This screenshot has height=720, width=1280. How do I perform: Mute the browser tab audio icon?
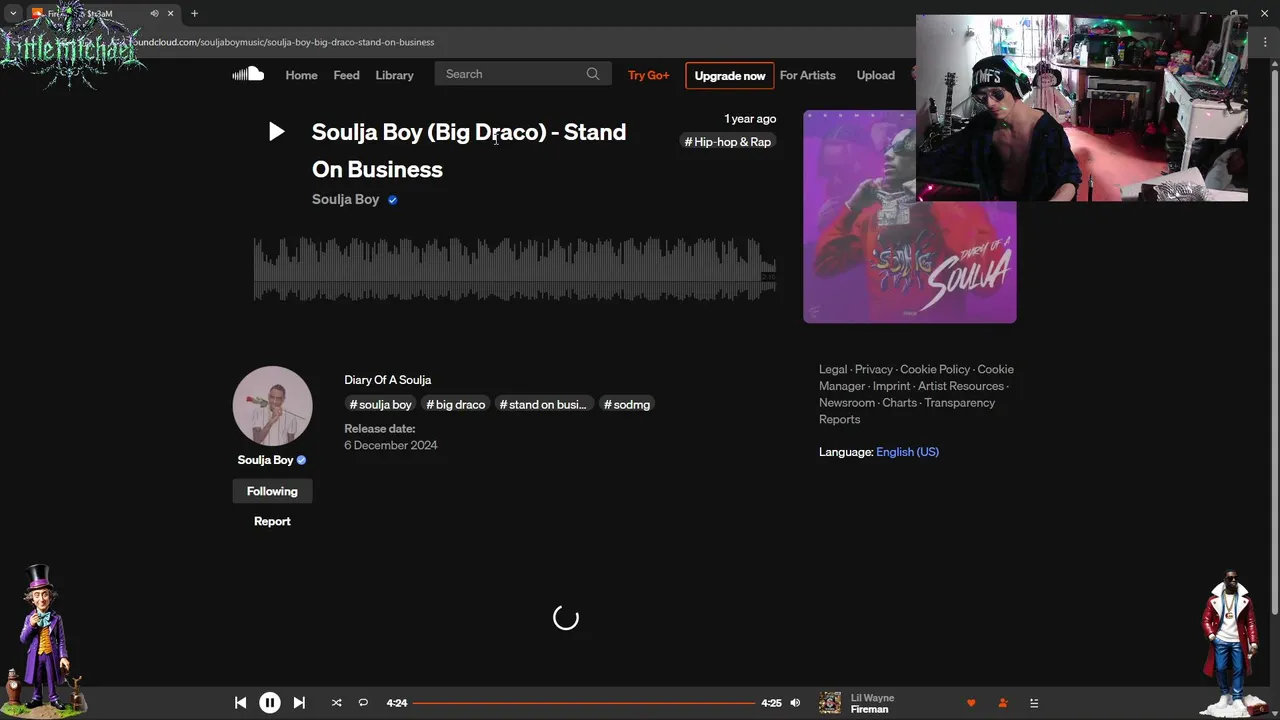[x=154, y=13]
